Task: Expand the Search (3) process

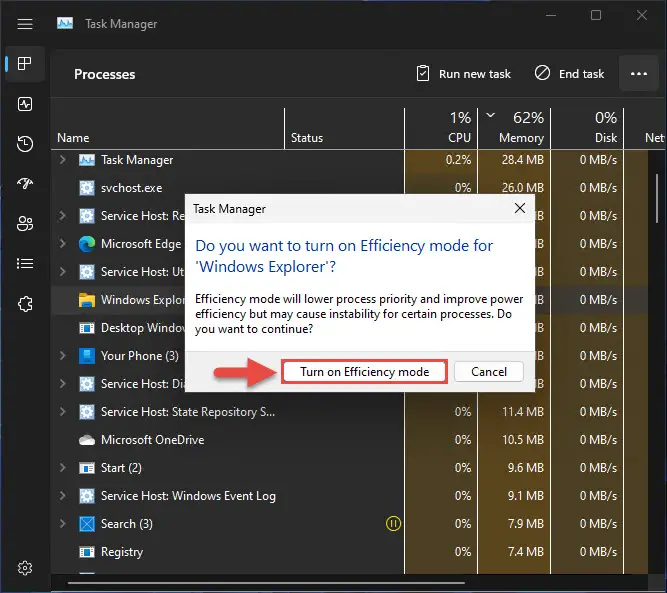Action: tap(63, 524)
